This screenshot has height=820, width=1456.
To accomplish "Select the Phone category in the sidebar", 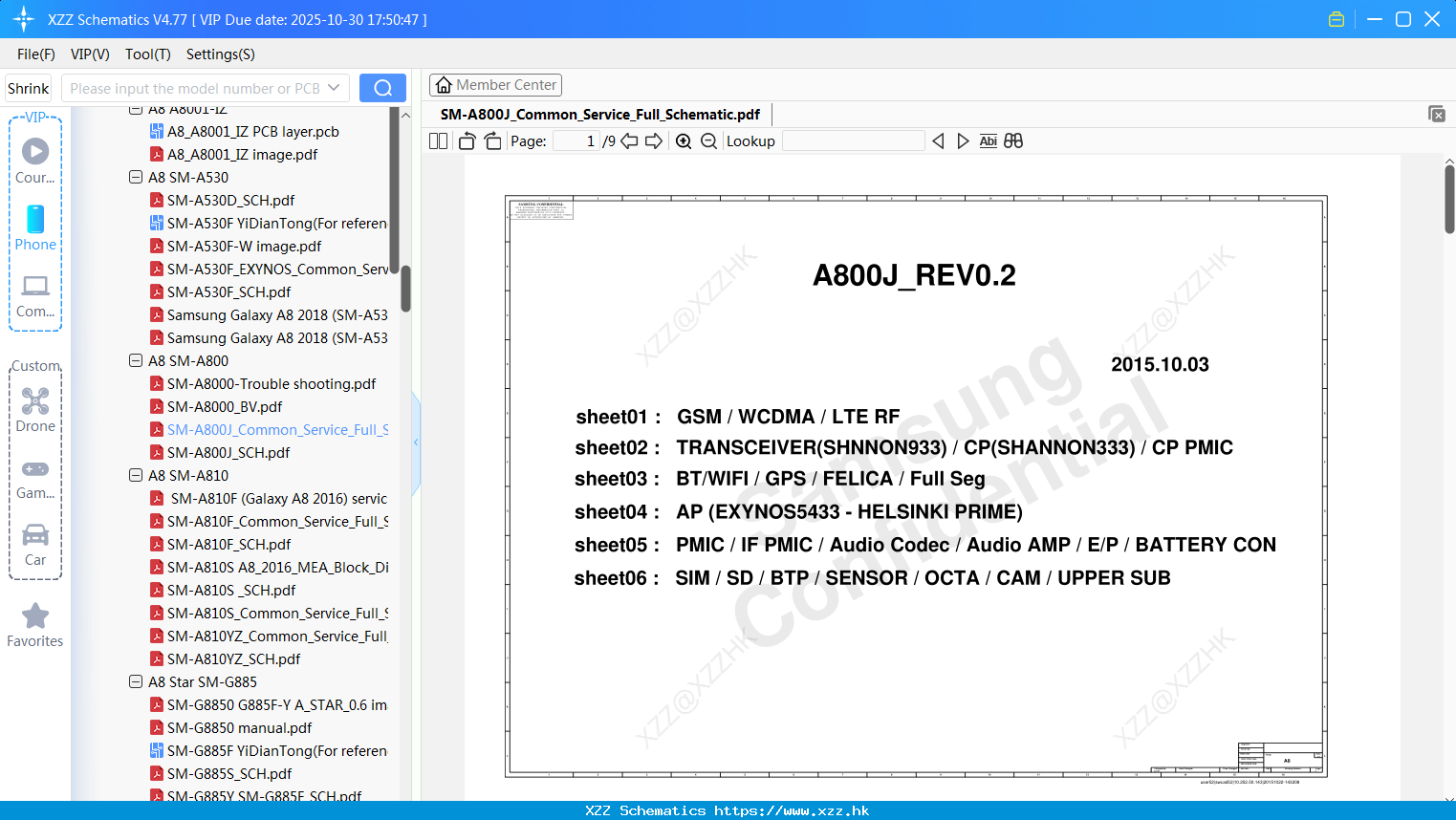I will tap(35, 229).
